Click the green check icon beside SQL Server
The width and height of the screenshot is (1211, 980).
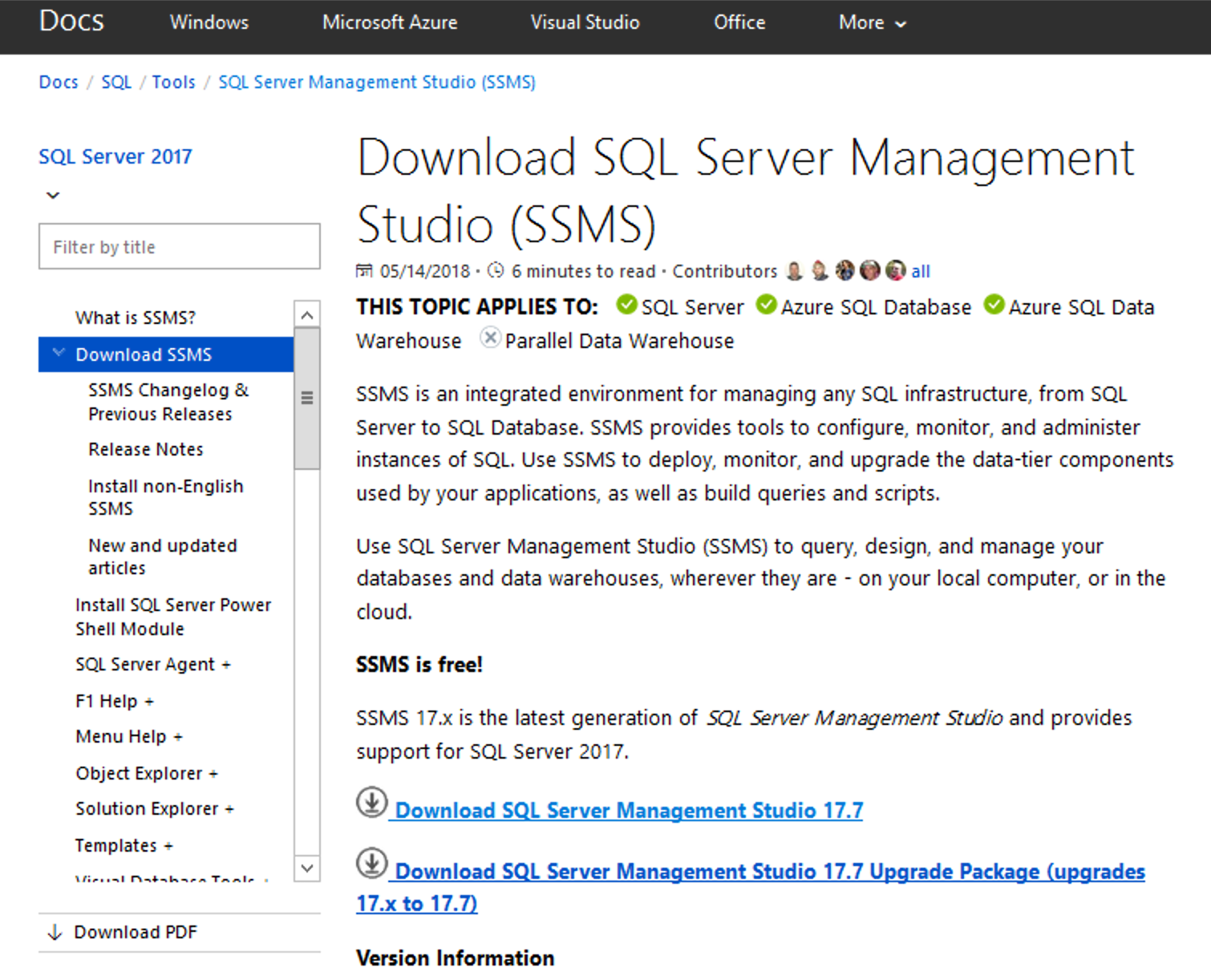coord(627,305)
